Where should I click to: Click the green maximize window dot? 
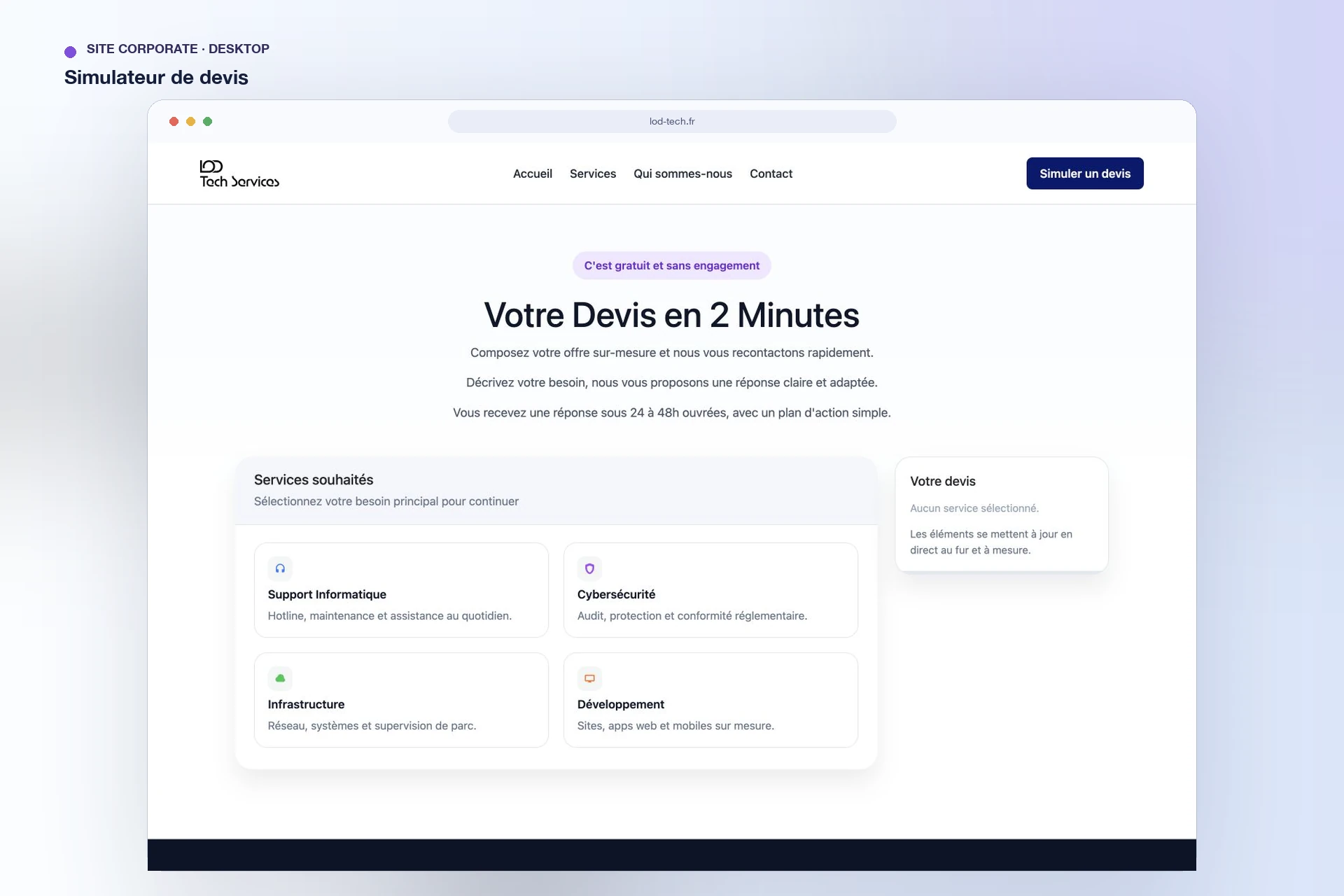(x=207, y=121)
